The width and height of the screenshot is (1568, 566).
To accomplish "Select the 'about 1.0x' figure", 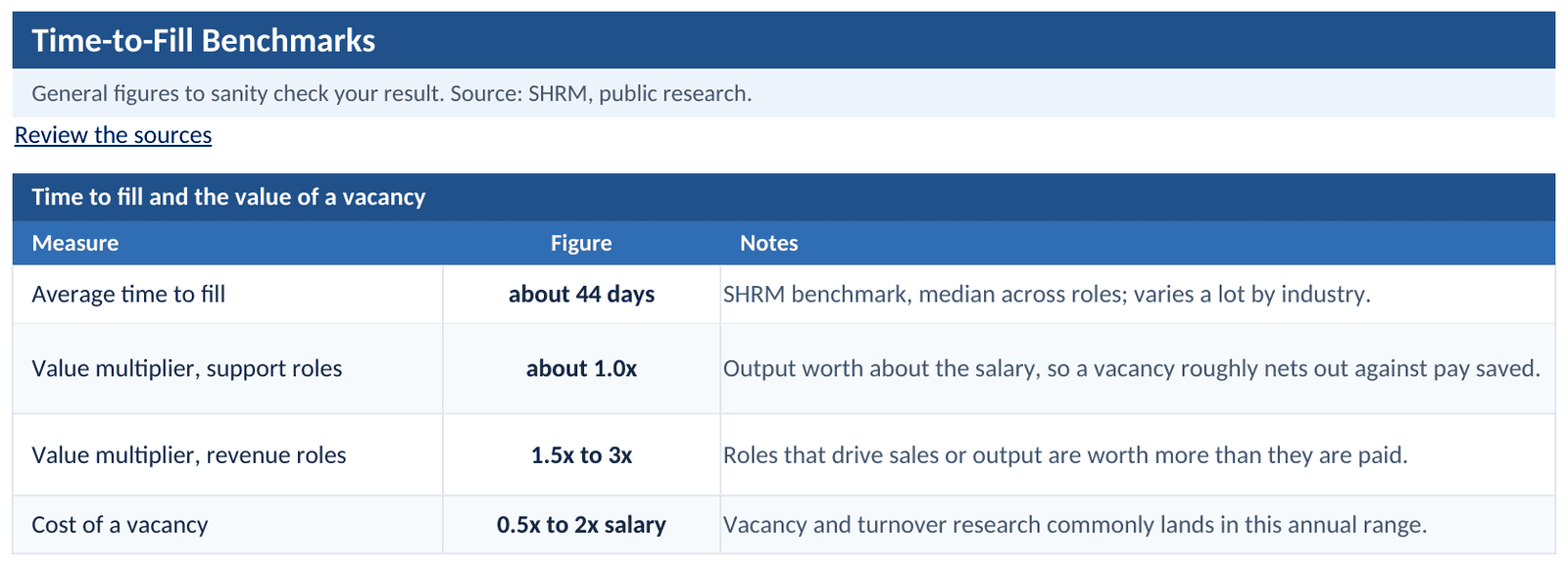I will (x=581, y=369).
